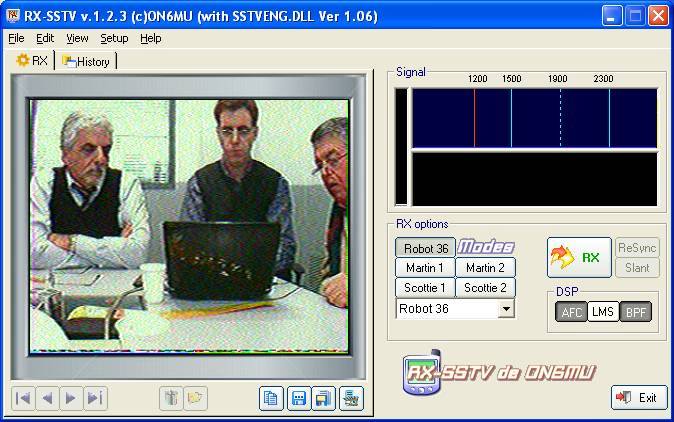
Task: Click the Slant correction button
Action: pos(637,268)
